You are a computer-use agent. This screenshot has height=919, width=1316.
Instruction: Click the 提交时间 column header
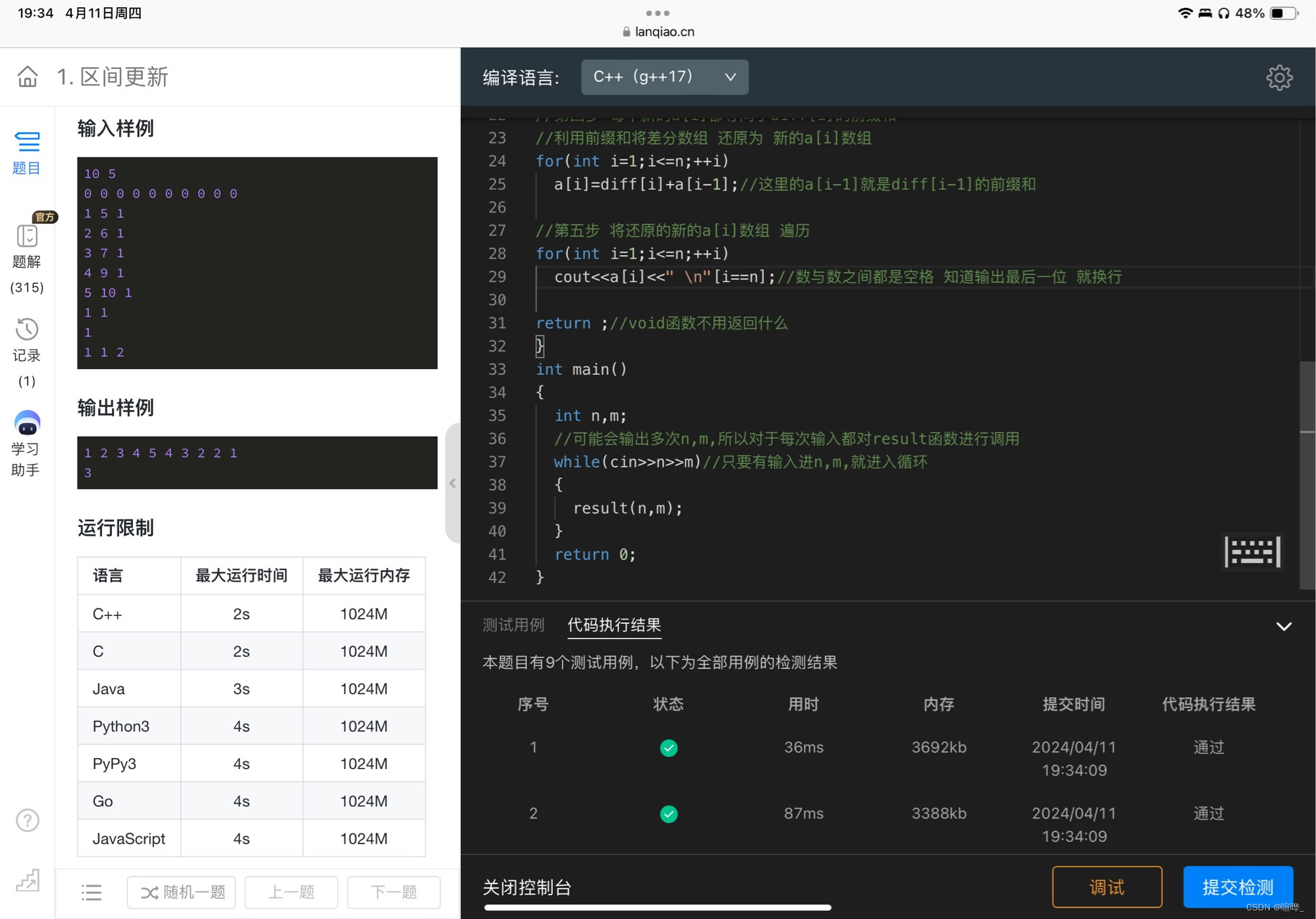point(1073,704)
